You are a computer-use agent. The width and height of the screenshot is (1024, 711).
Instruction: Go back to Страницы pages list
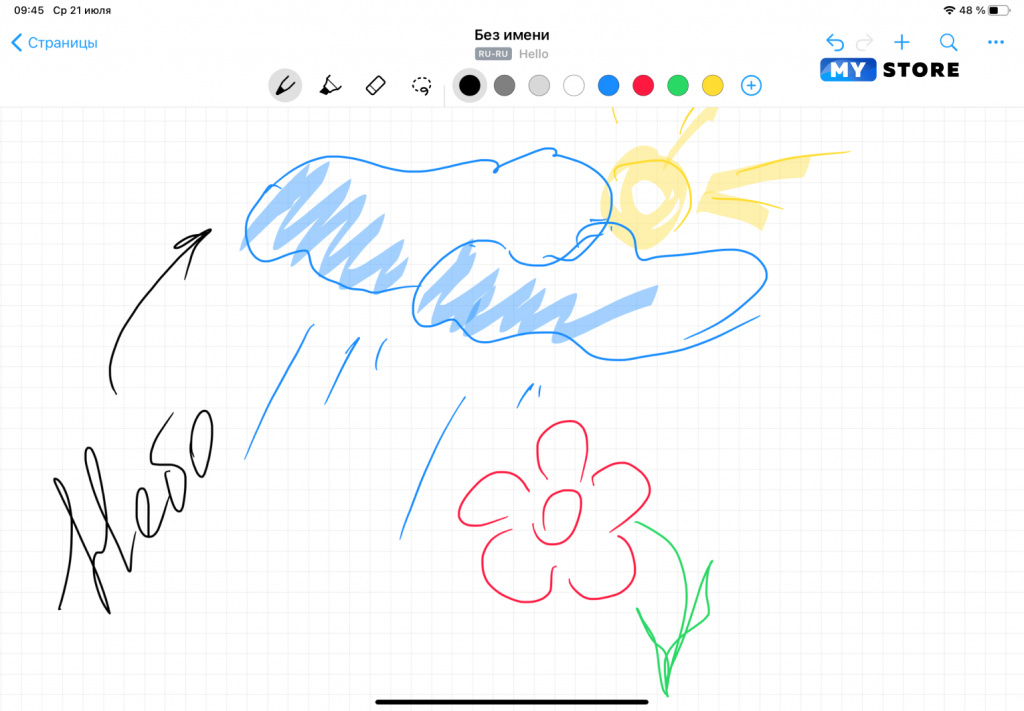pos(54,43)
